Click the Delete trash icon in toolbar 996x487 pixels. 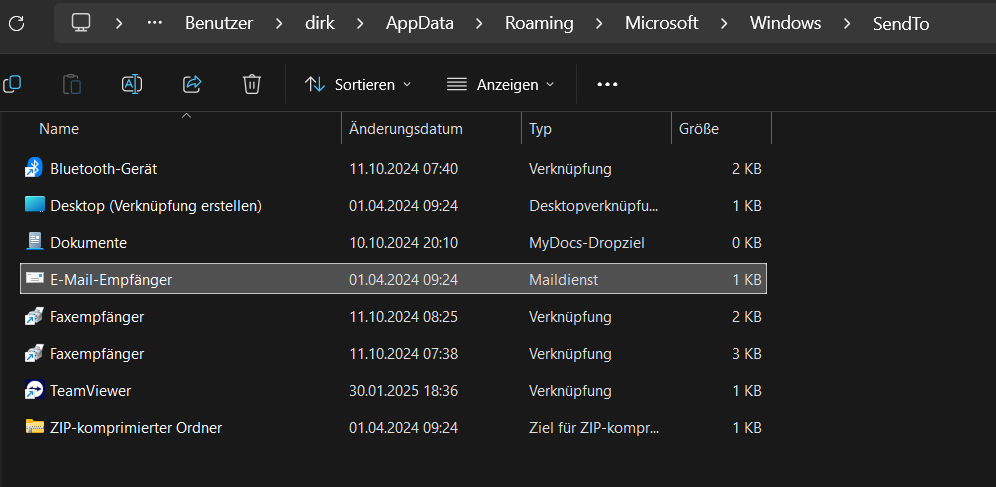pos(252,84)
